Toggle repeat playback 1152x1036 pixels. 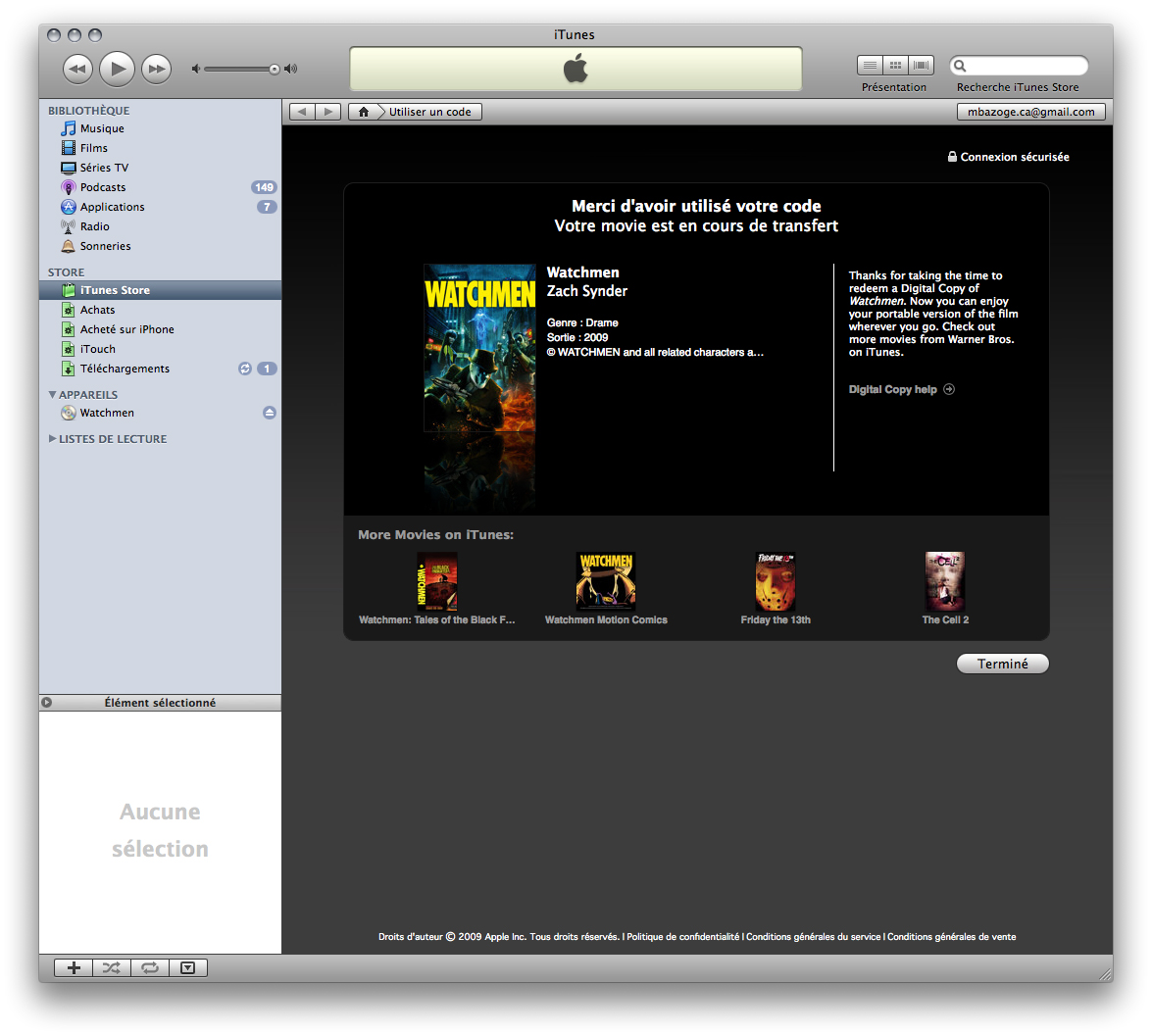[150, 967]
